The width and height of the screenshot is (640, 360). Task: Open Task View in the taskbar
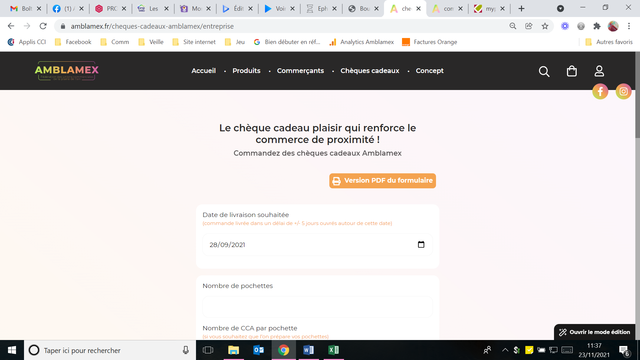(x=208, y=350)
